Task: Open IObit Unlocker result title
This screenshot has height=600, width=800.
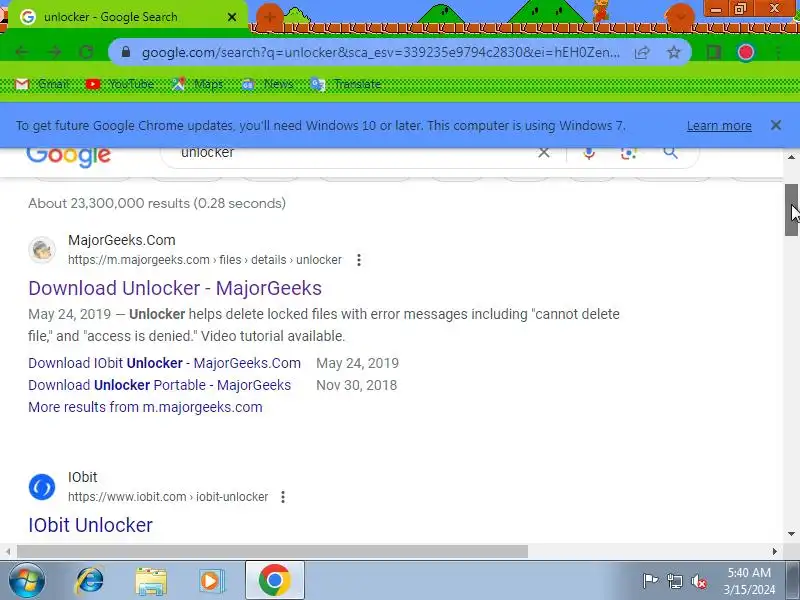Action: (x=90, y=525)
